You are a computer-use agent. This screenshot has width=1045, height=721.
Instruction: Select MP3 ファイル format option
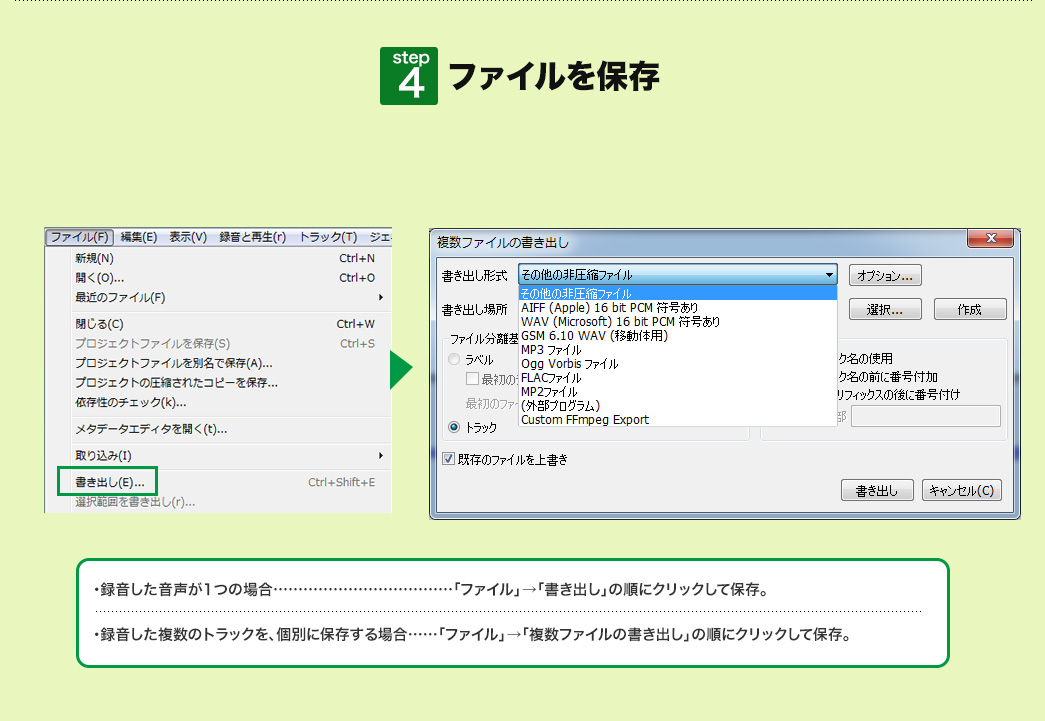pos(677,349)
